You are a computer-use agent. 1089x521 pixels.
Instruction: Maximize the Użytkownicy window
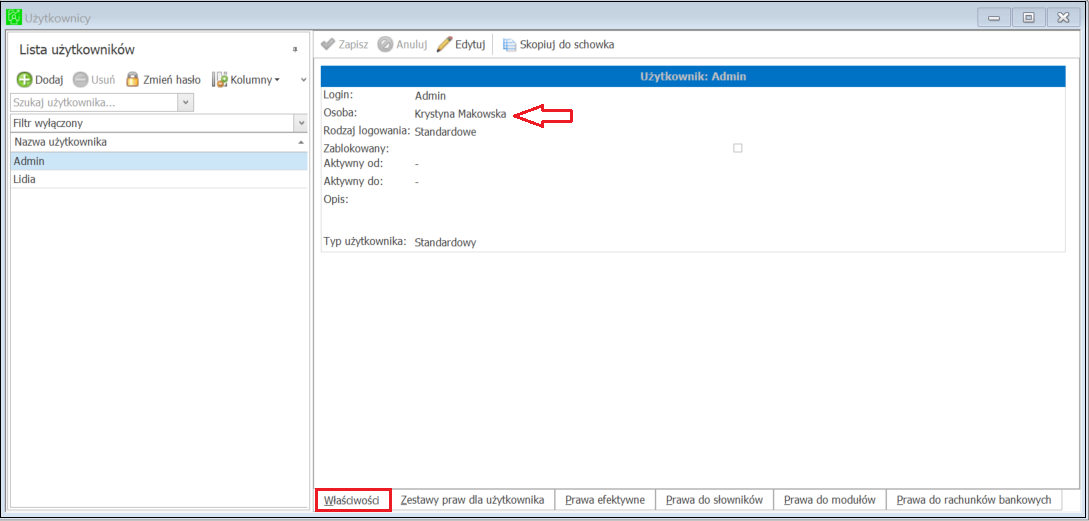click(x=1029, y=17)
